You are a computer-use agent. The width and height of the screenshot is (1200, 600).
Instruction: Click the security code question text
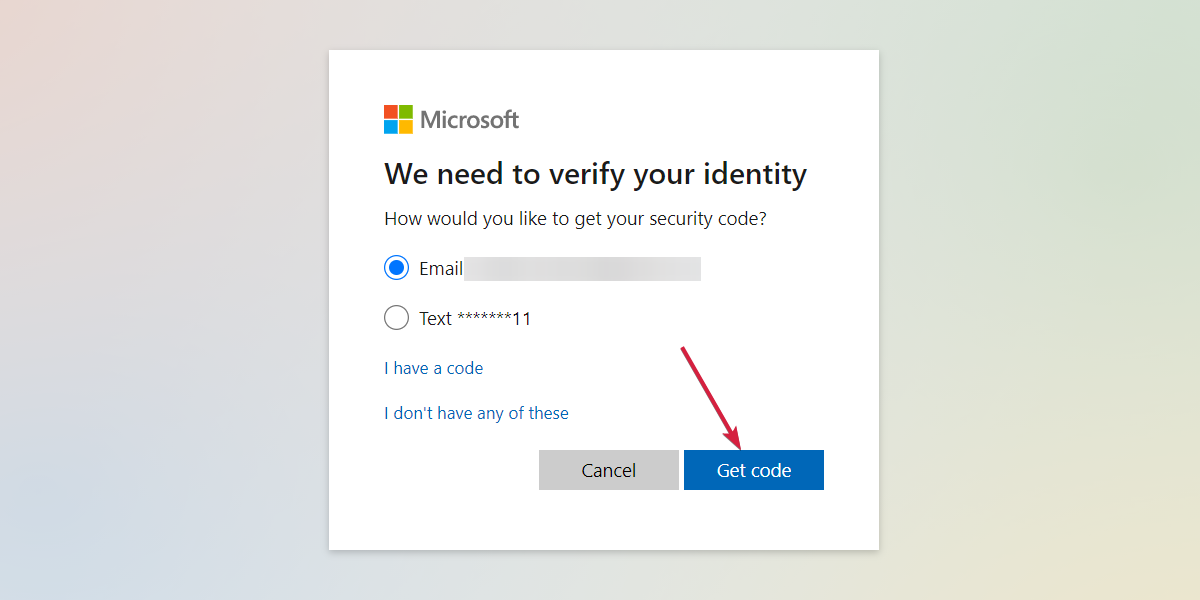tap(575, 219)
